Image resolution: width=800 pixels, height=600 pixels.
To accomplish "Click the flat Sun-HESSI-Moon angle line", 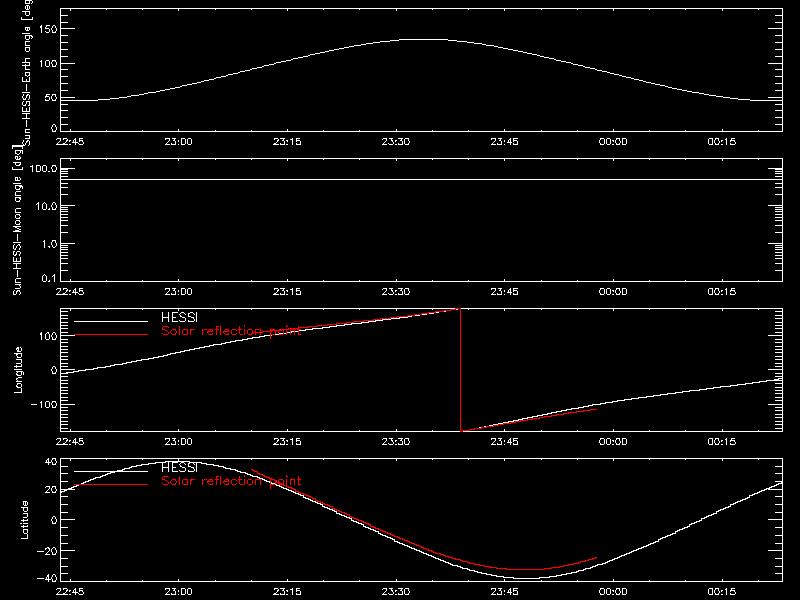I will [x=421, y=180].
